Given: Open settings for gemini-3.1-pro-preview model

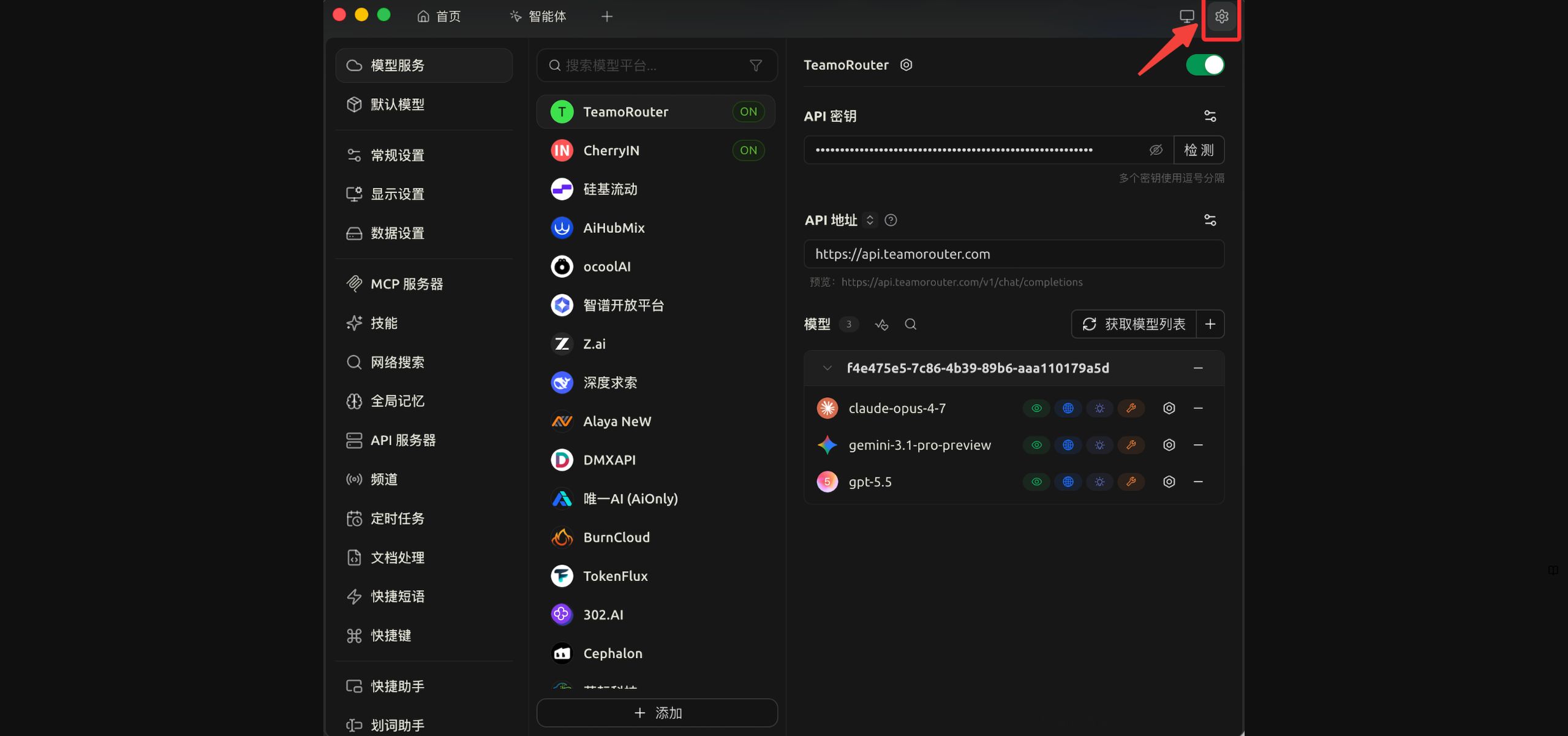Looking at the screenshot, I should pyautogui.click(x=1169, y=445).
